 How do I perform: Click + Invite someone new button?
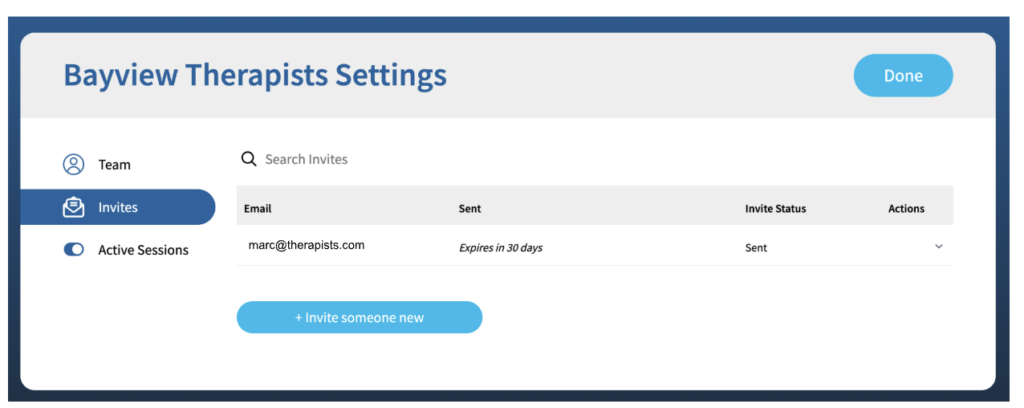click(x=359, y=317)
